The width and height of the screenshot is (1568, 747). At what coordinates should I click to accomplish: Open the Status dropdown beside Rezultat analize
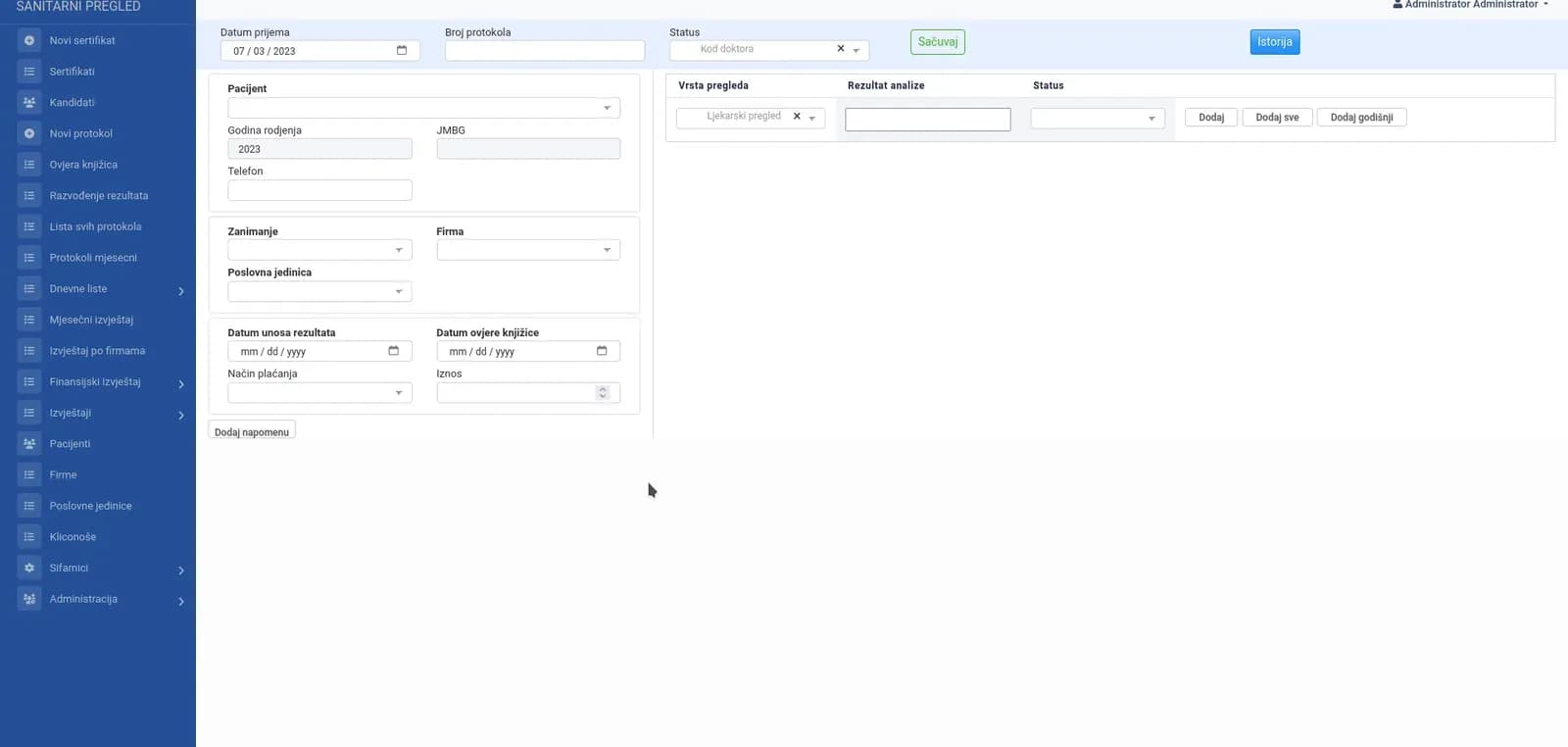(x=1098, y=119)
